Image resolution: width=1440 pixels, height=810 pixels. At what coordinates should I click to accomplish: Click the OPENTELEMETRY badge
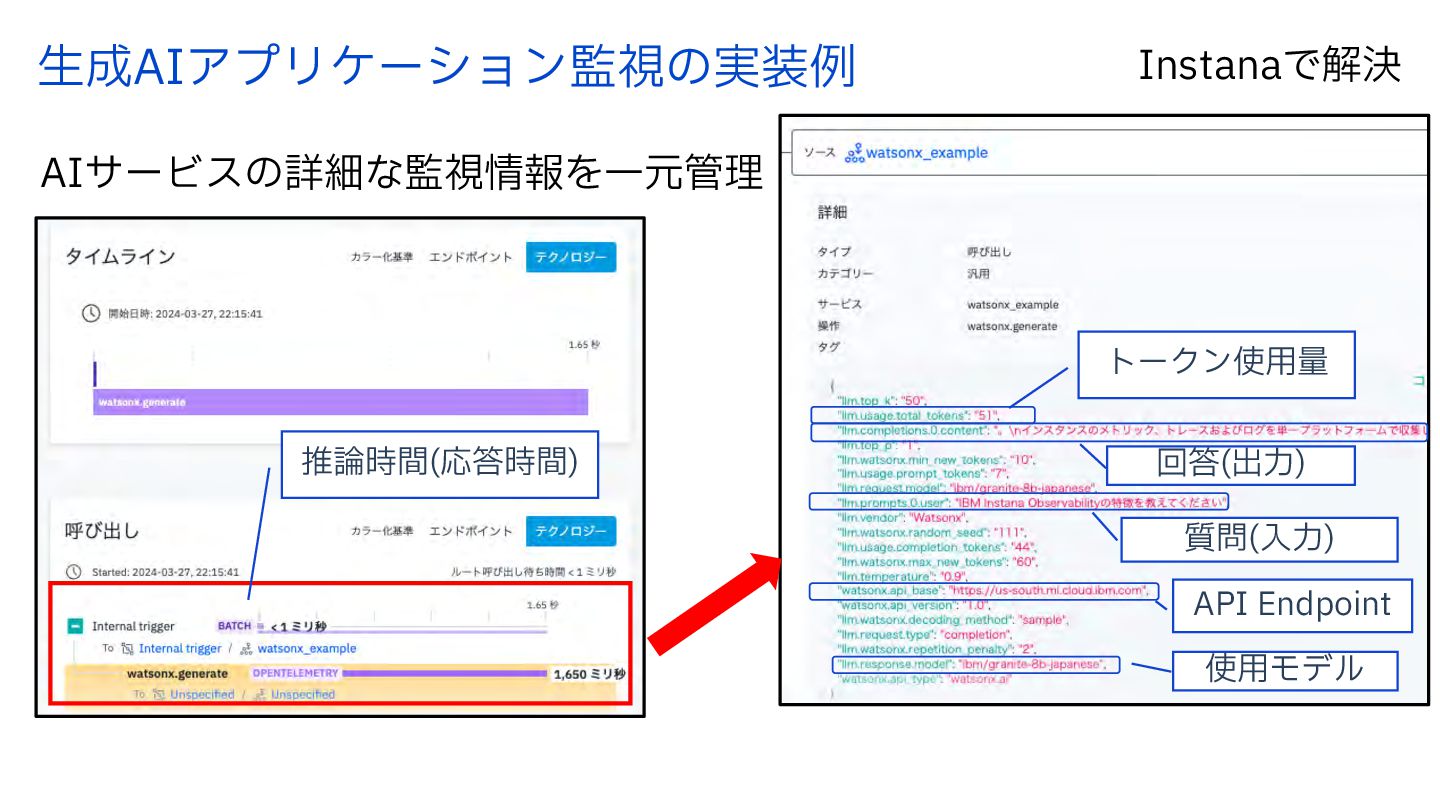pos(295,673)
